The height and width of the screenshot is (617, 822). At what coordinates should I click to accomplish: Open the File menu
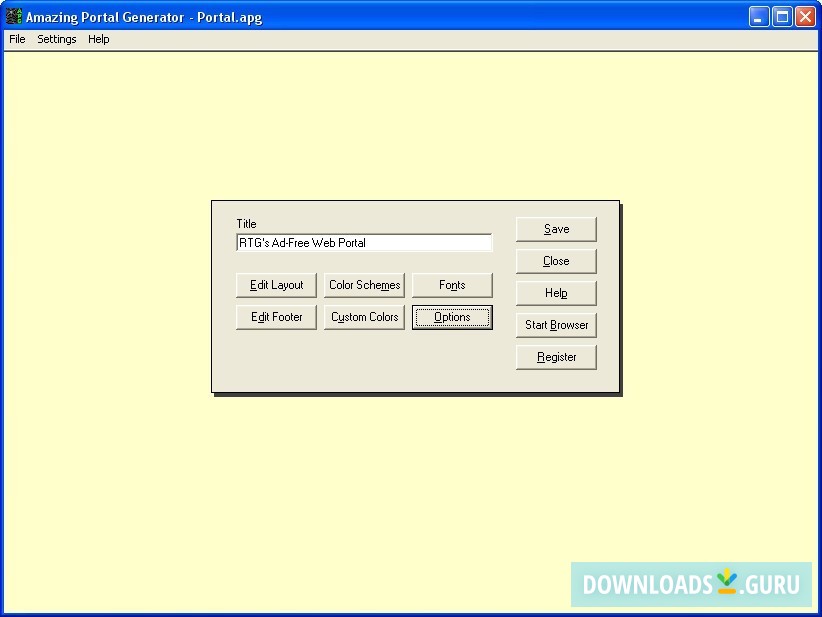tap(16, 39)
